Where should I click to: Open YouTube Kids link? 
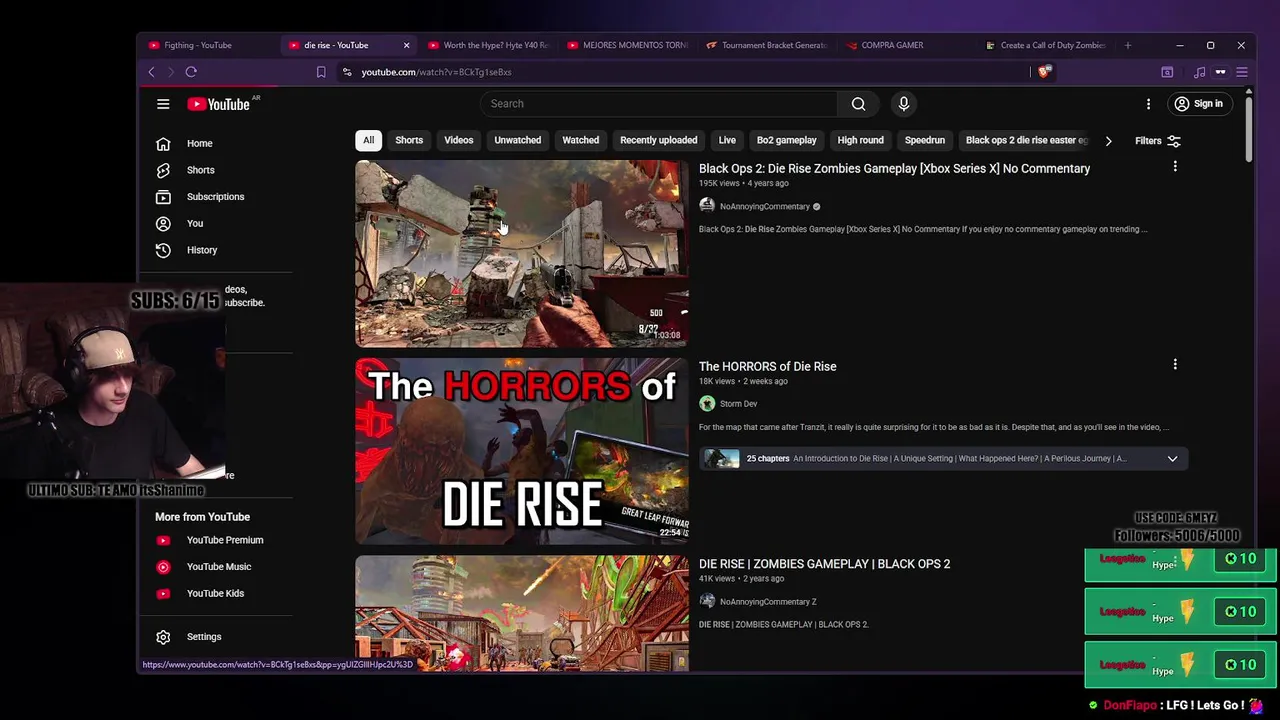[x=215, y=593]
